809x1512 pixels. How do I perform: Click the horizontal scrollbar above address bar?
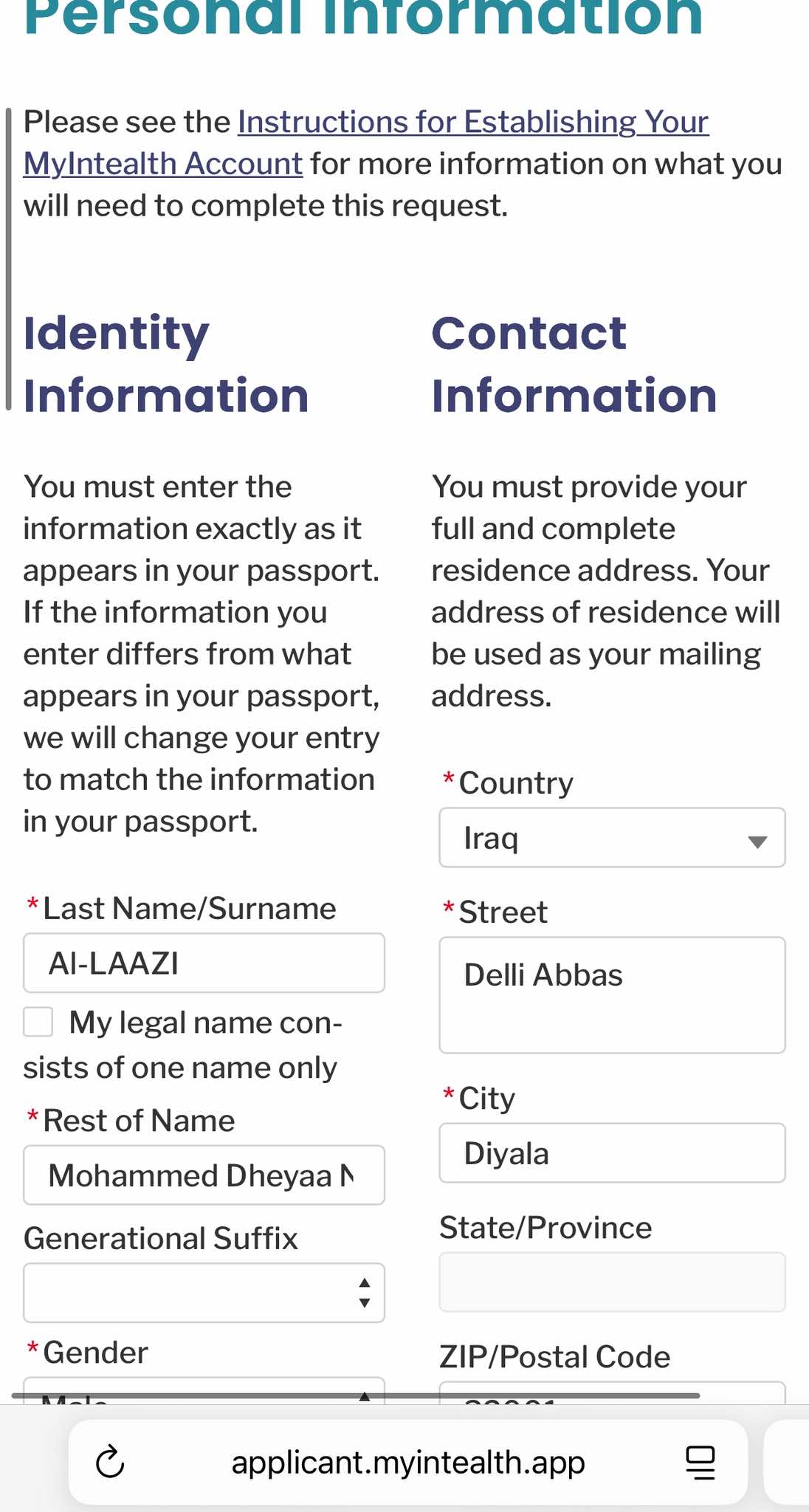tap(354, 1396)
